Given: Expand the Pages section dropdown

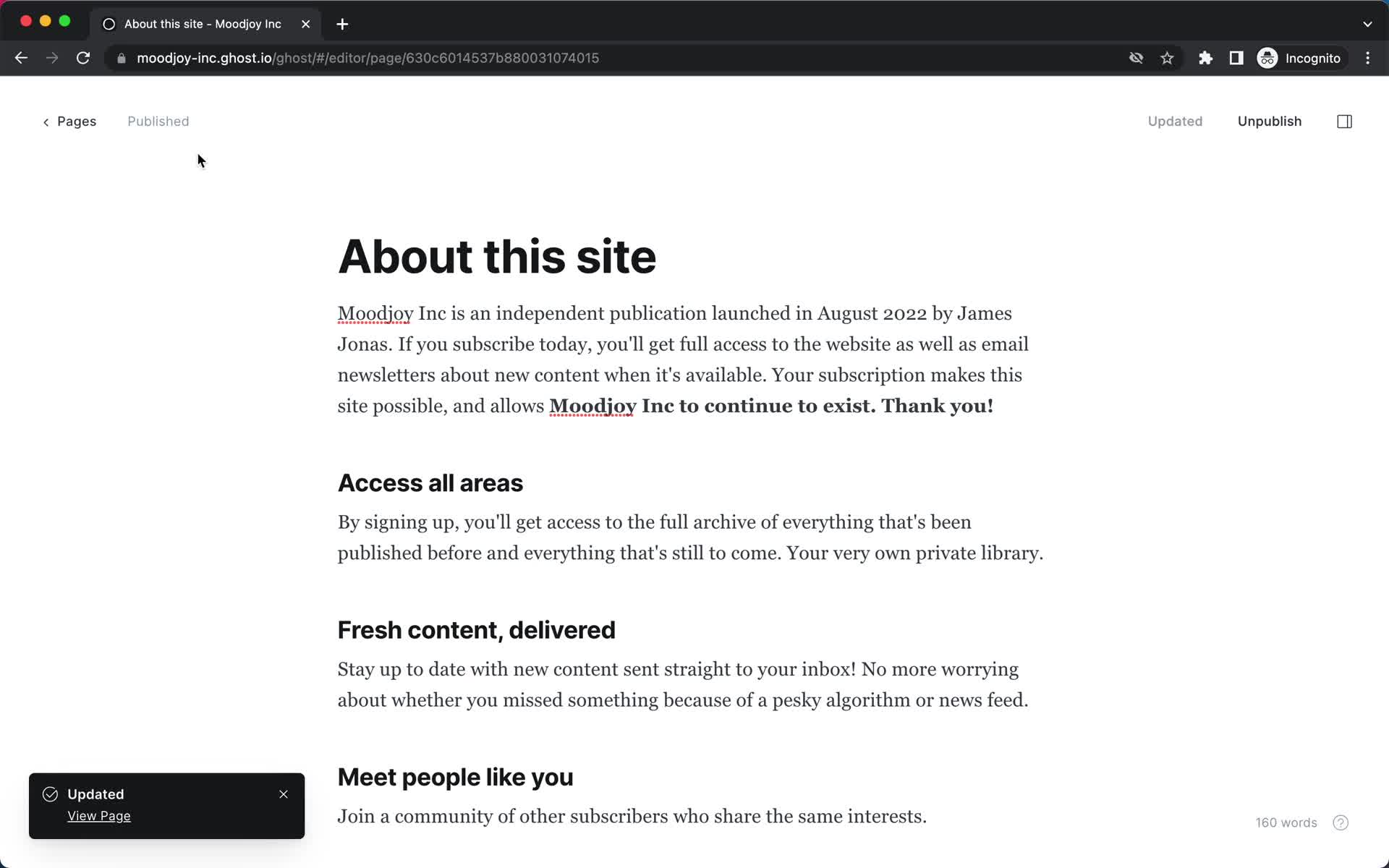Looking at the screenshot, I should (x=71, y=121).
